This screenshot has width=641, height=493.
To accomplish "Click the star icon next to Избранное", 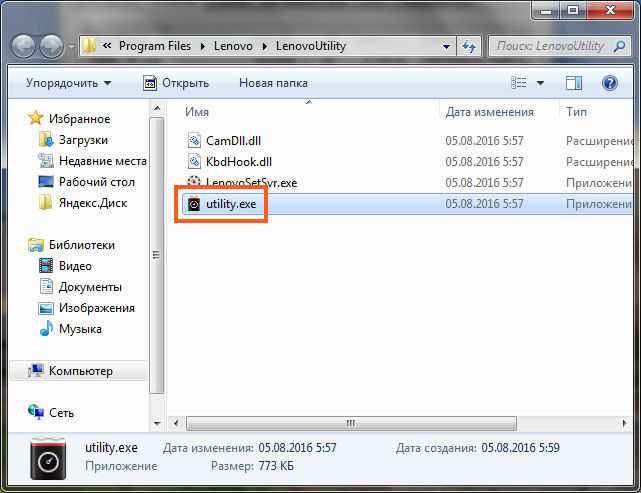I will coord(36,118).
